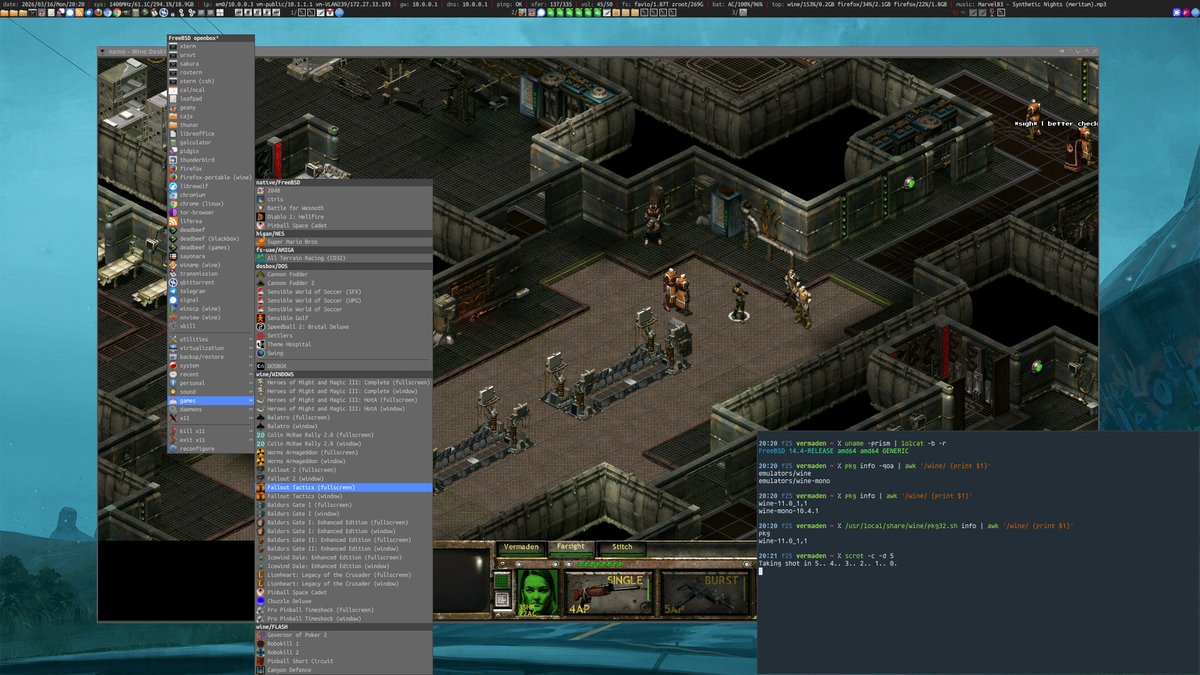Open firefox-portable (wine) entry
Screen dimensions: 1200x675
(211, 177)
